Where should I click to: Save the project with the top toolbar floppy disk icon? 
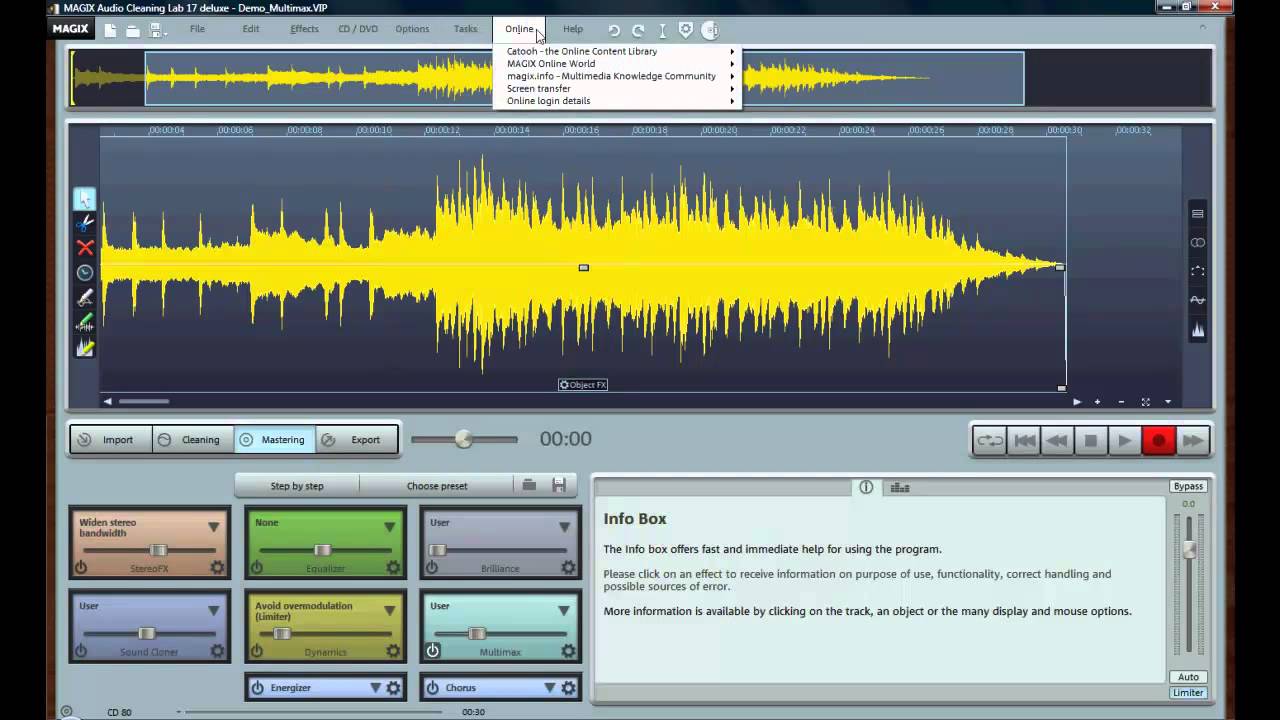coord(155,30)
